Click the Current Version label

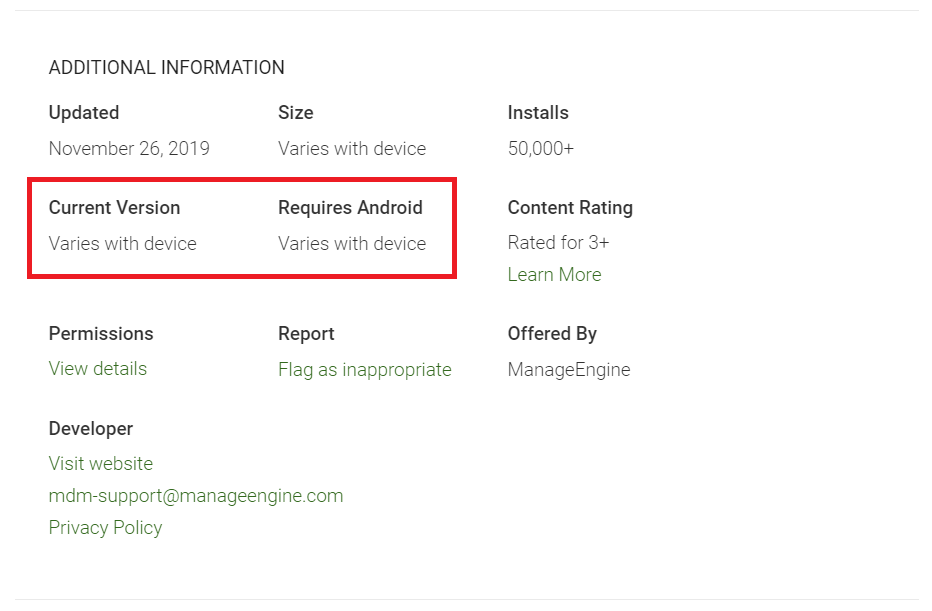[x=114, y=208]
